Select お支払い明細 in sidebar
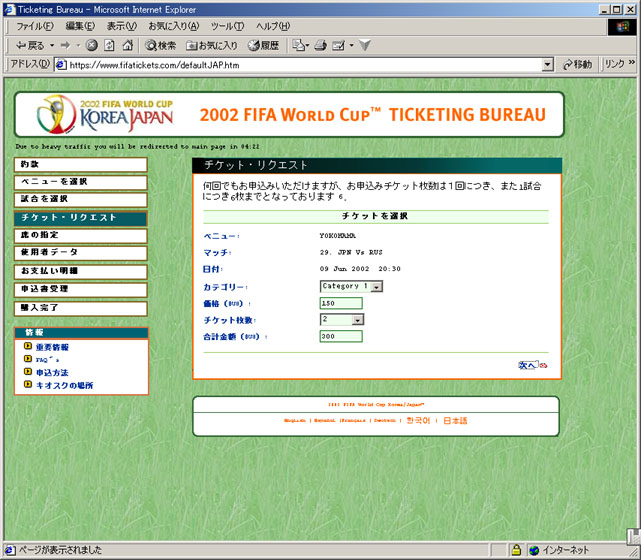 pos(81,271)
